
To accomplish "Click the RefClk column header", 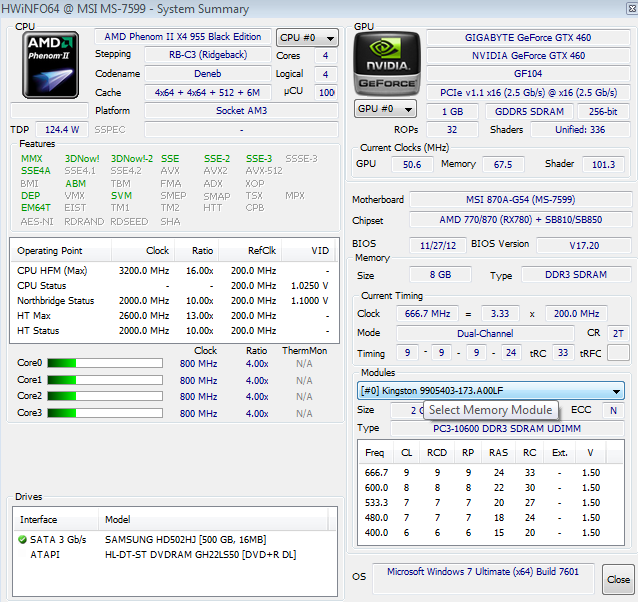I will 250,251.
